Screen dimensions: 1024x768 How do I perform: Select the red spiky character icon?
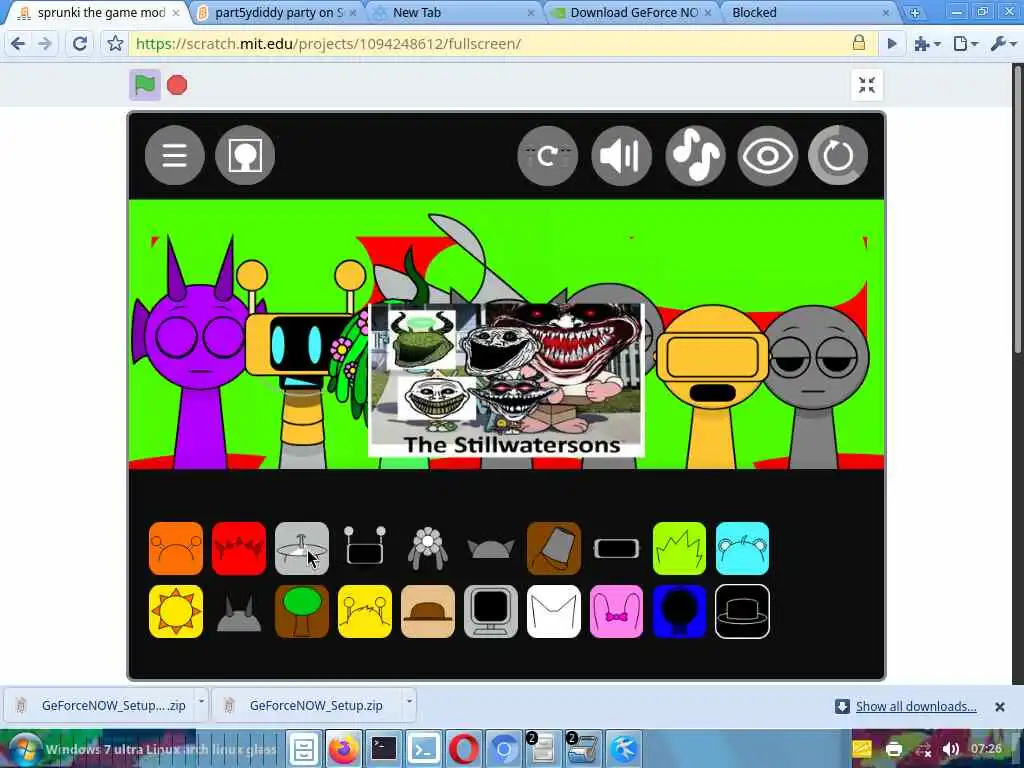(239, 549)
